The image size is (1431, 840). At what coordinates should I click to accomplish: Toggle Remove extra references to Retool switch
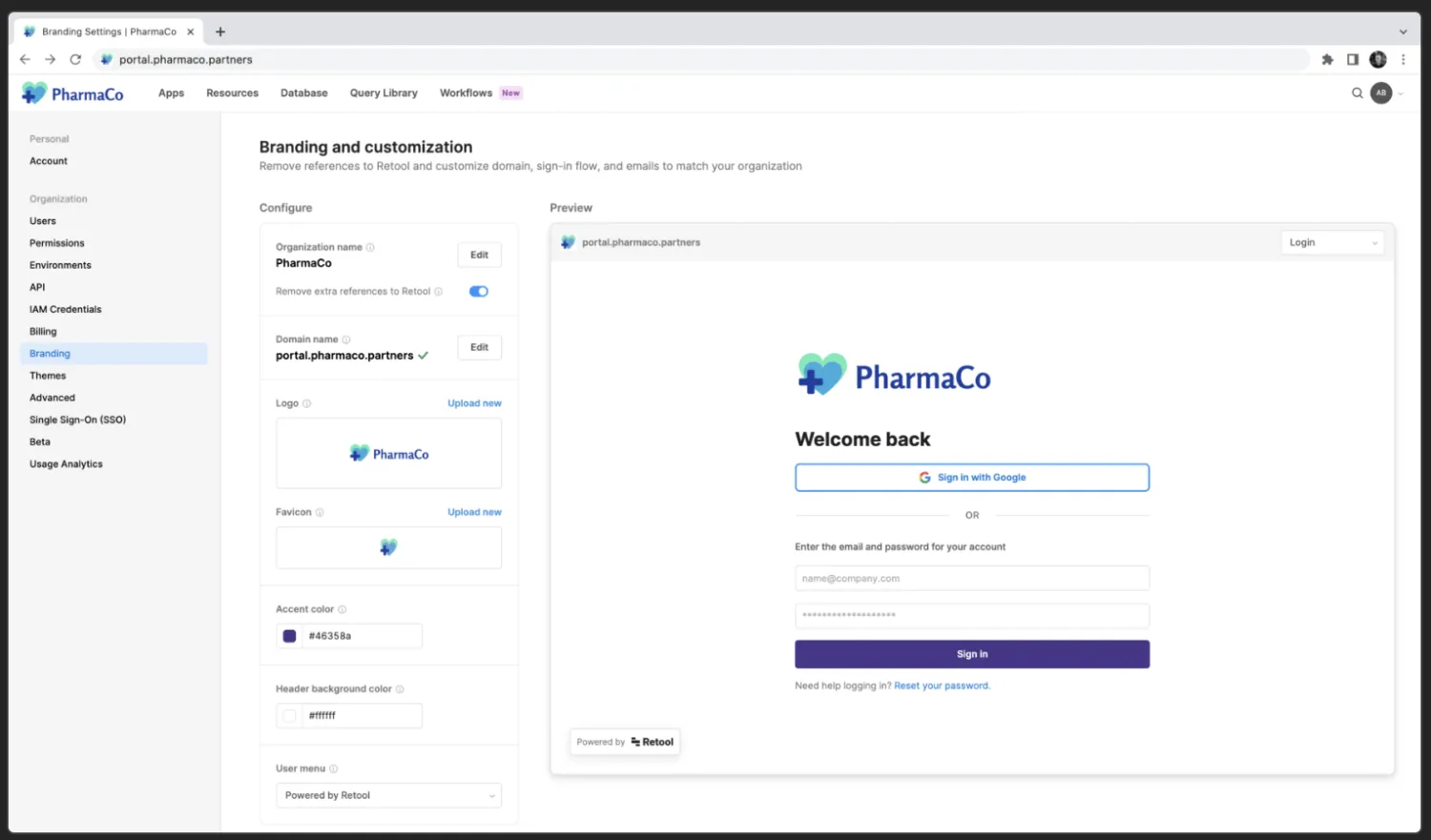pyautogui.click(x=479, y=292)
